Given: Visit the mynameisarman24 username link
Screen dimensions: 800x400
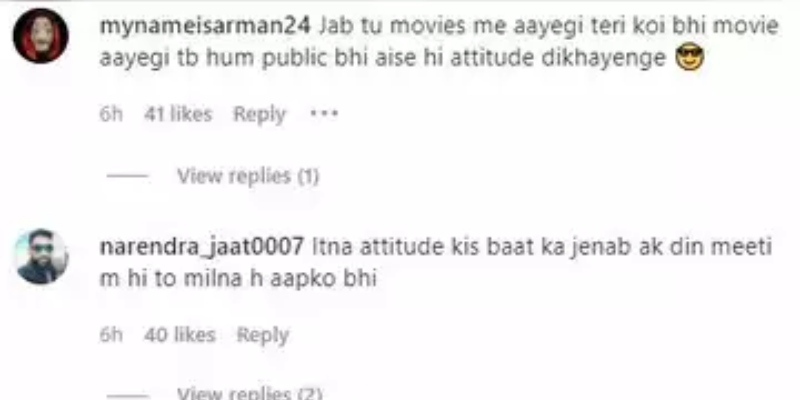Looking at the screenshot, I should click(x=205, y=26).
